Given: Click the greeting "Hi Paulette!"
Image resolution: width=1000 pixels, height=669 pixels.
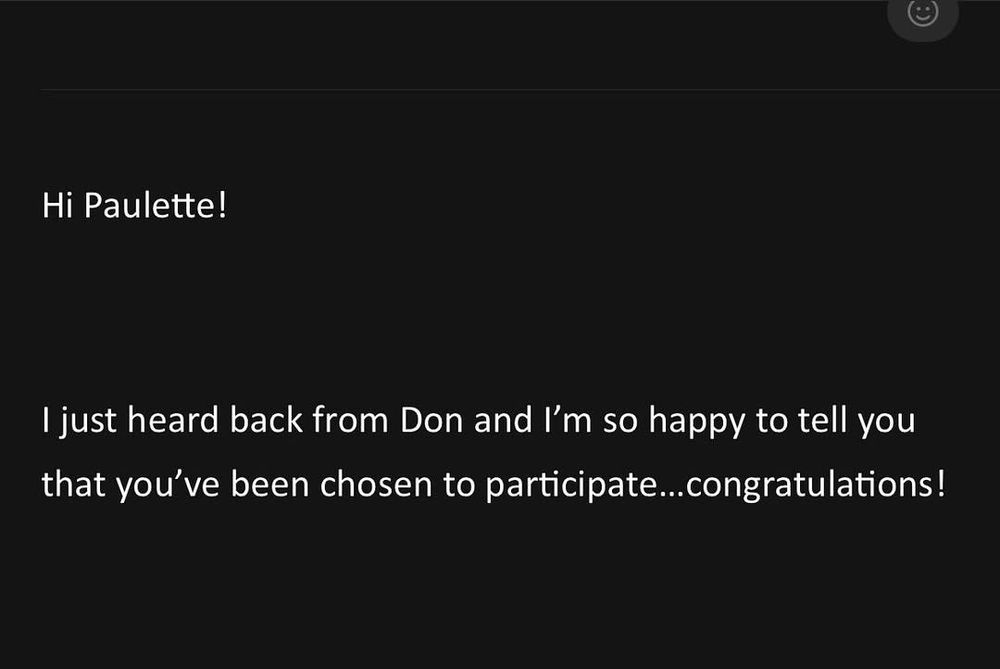Looking at the screenshot, I should tap(135, 205).
